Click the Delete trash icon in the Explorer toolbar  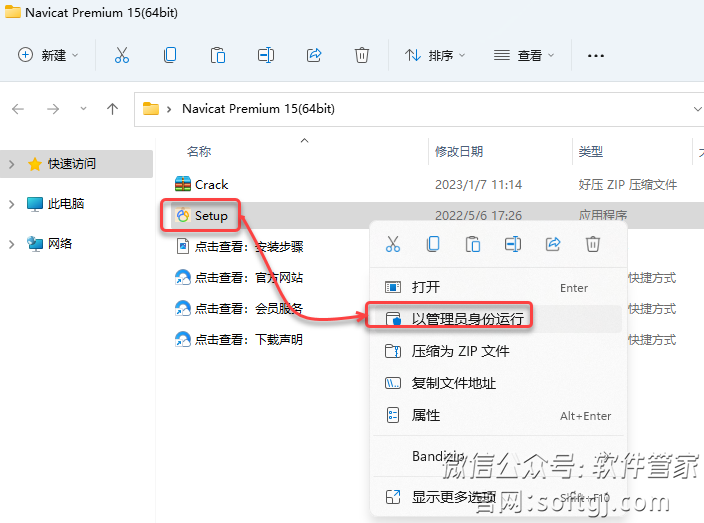[361, 55]
